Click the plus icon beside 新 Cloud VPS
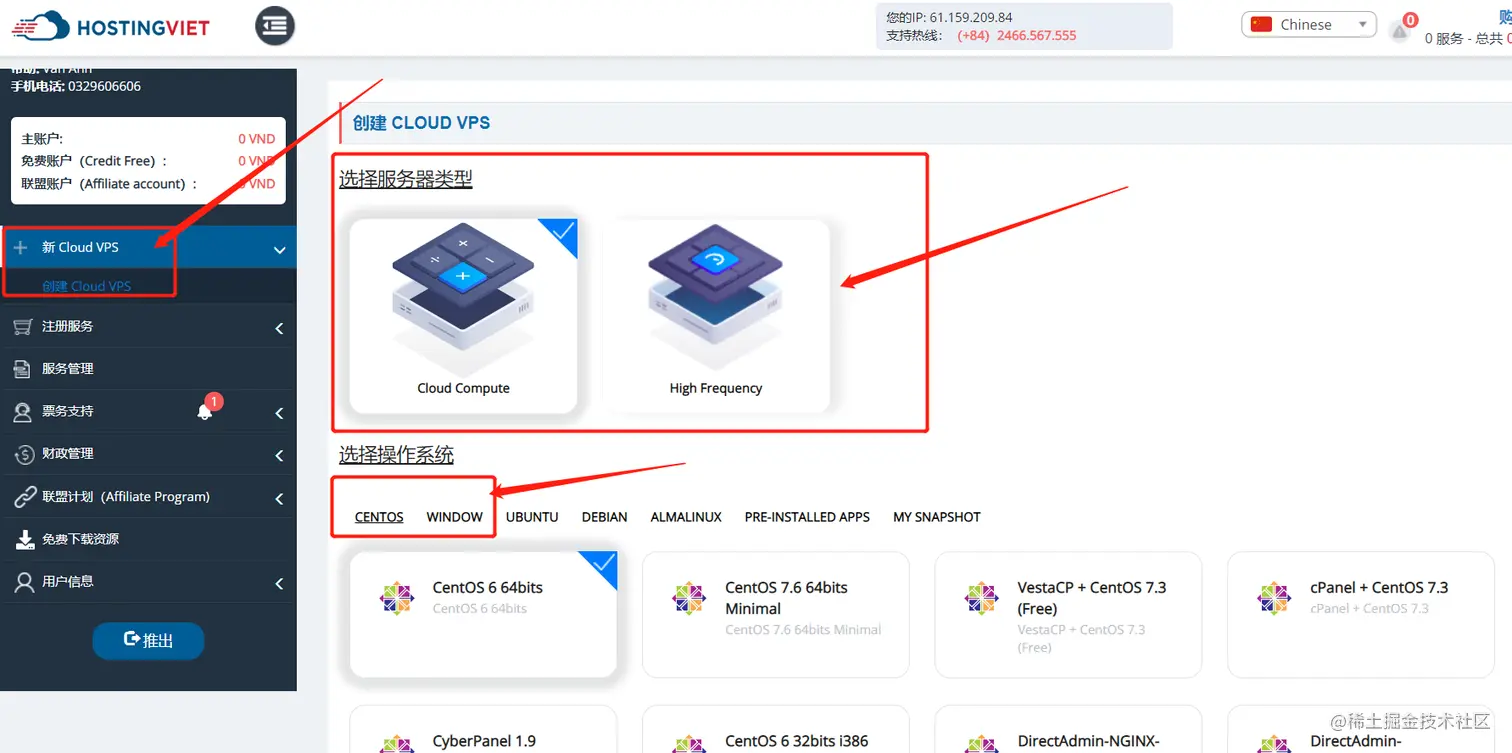 coord(20,247)
